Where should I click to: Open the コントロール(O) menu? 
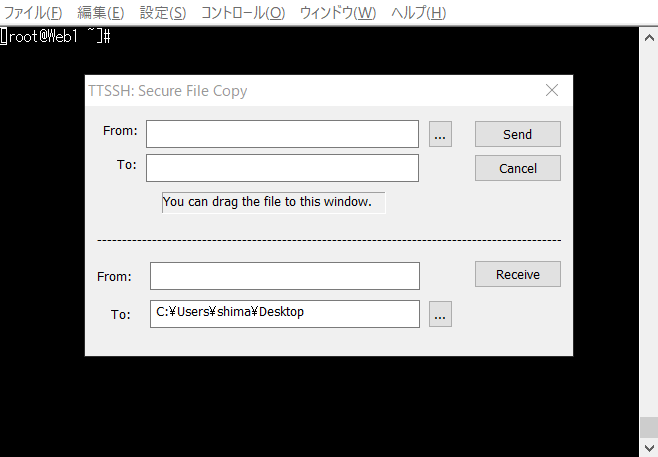(243, 13)
